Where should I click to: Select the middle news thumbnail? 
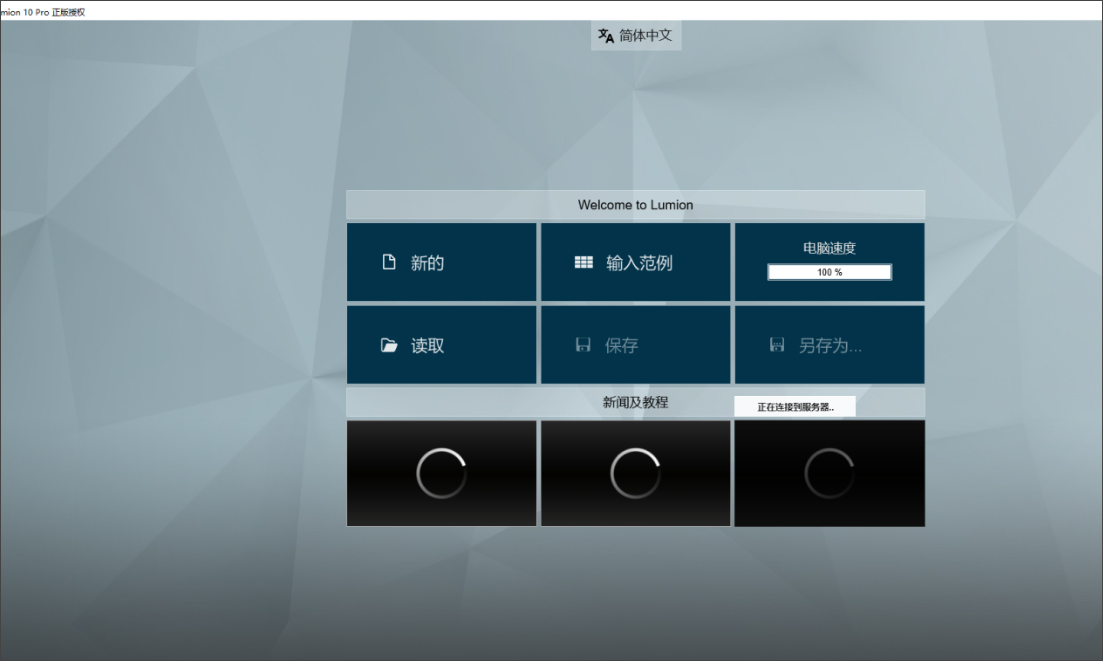636,471
